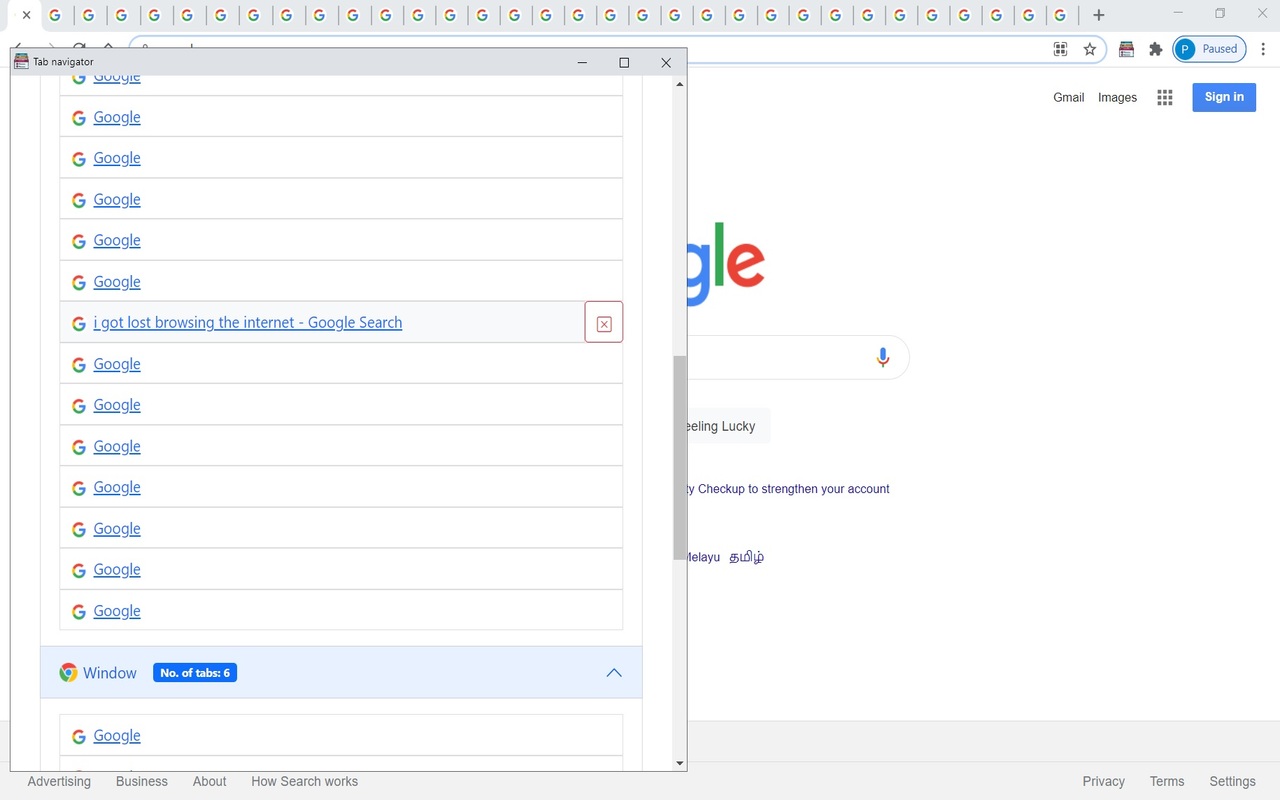Click the Tab navigator scrollbar thumb
Image resolution: width=1280 pixels, height=800 pixels.
(680, 457)
